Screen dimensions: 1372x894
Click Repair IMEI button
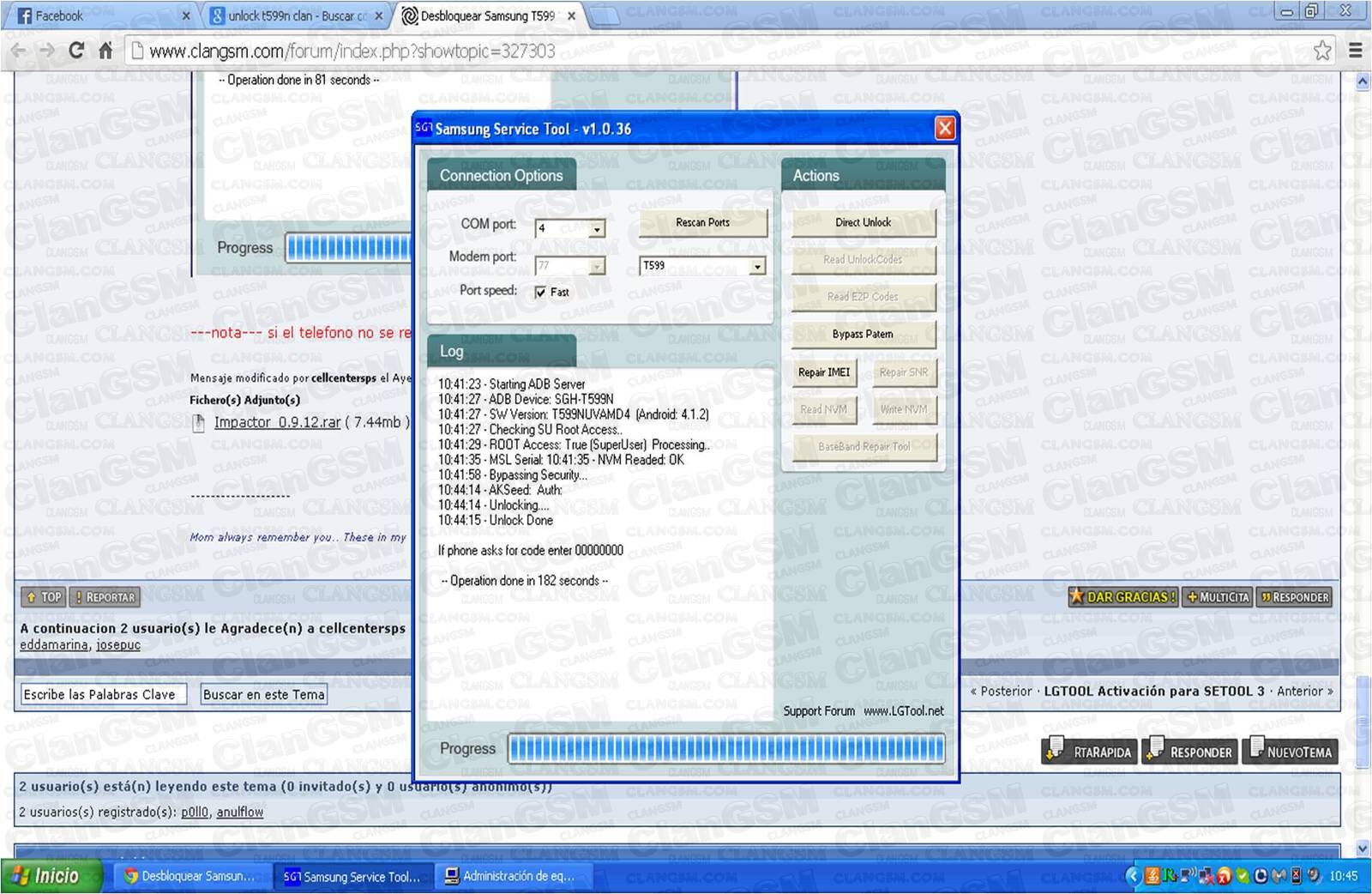(x=824, y=372)
